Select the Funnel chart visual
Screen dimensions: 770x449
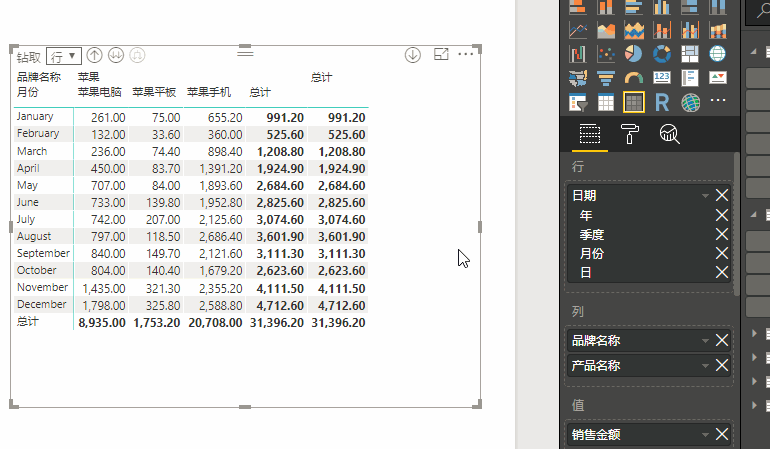(606, 78)
